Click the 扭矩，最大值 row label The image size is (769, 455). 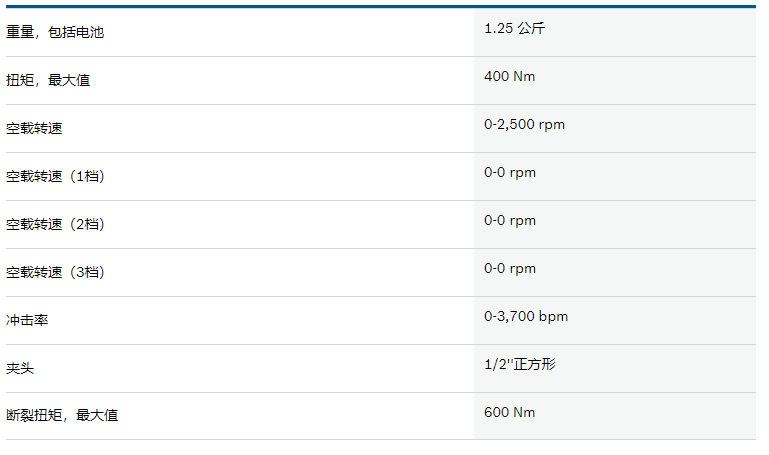click(x=48, y=80)
